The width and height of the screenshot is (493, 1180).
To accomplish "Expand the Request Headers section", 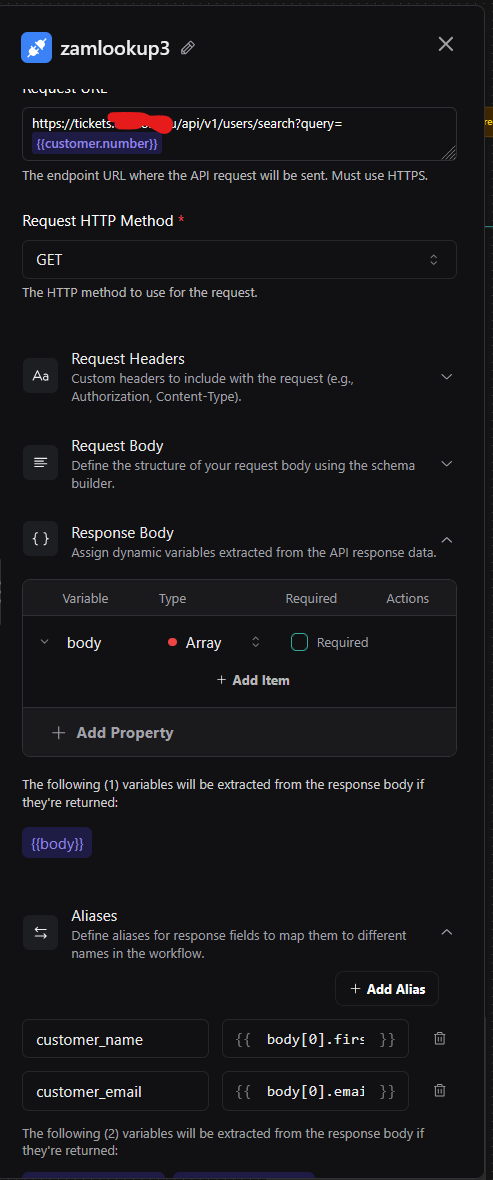I will click(446, 376).
